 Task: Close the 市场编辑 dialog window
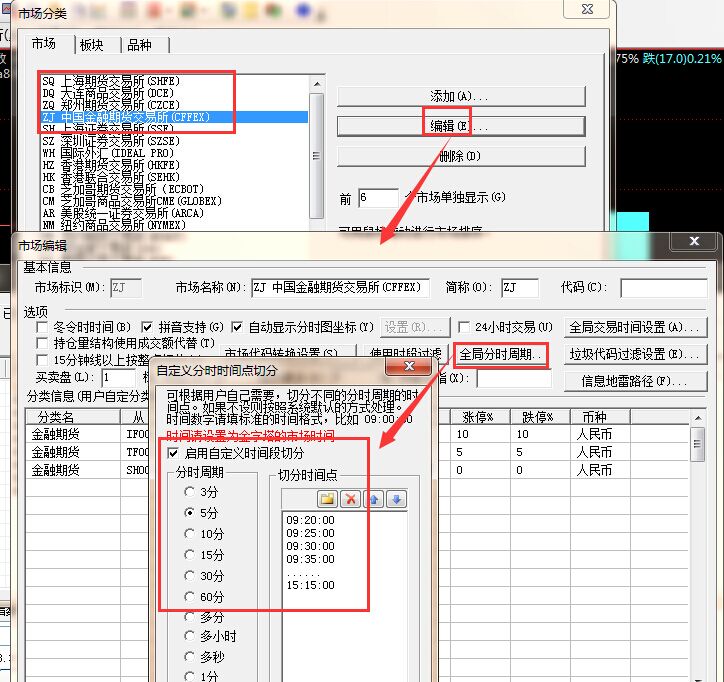point(693,242)
